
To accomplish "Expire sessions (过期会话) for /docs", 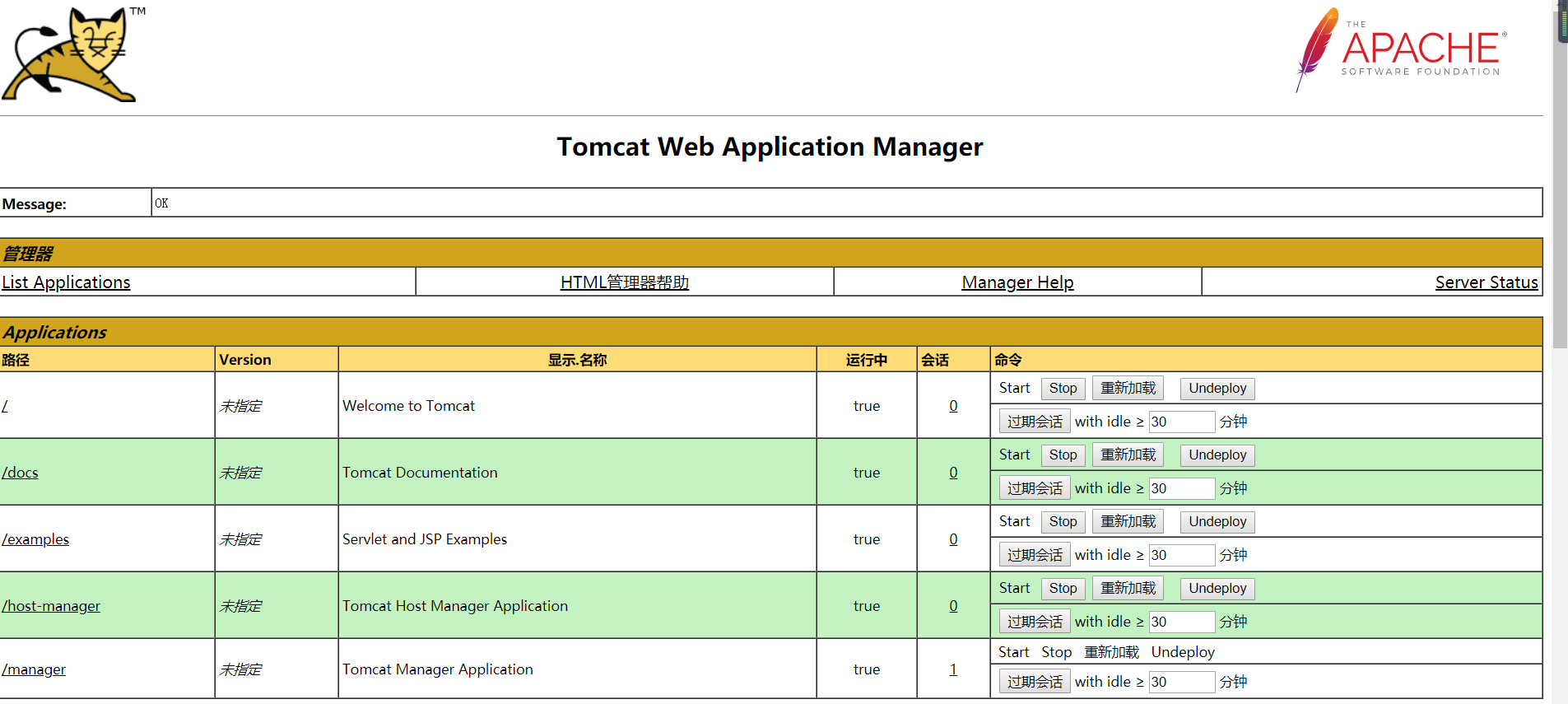I will [1035, 488].
